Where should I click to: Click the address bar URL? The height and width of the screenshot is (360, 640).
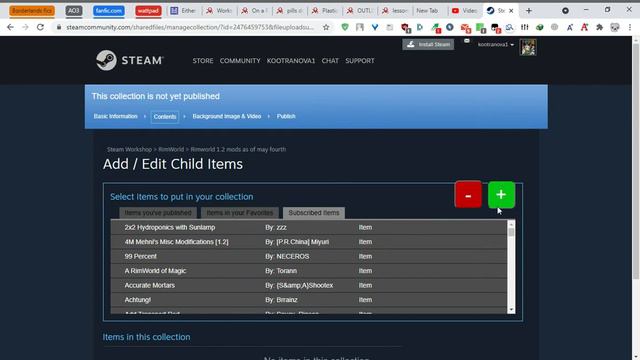click(190, 27)
